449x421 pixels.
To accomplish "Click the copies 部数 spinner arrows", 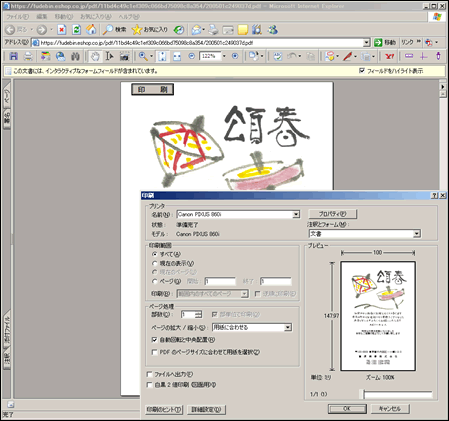I will [198, 314].
